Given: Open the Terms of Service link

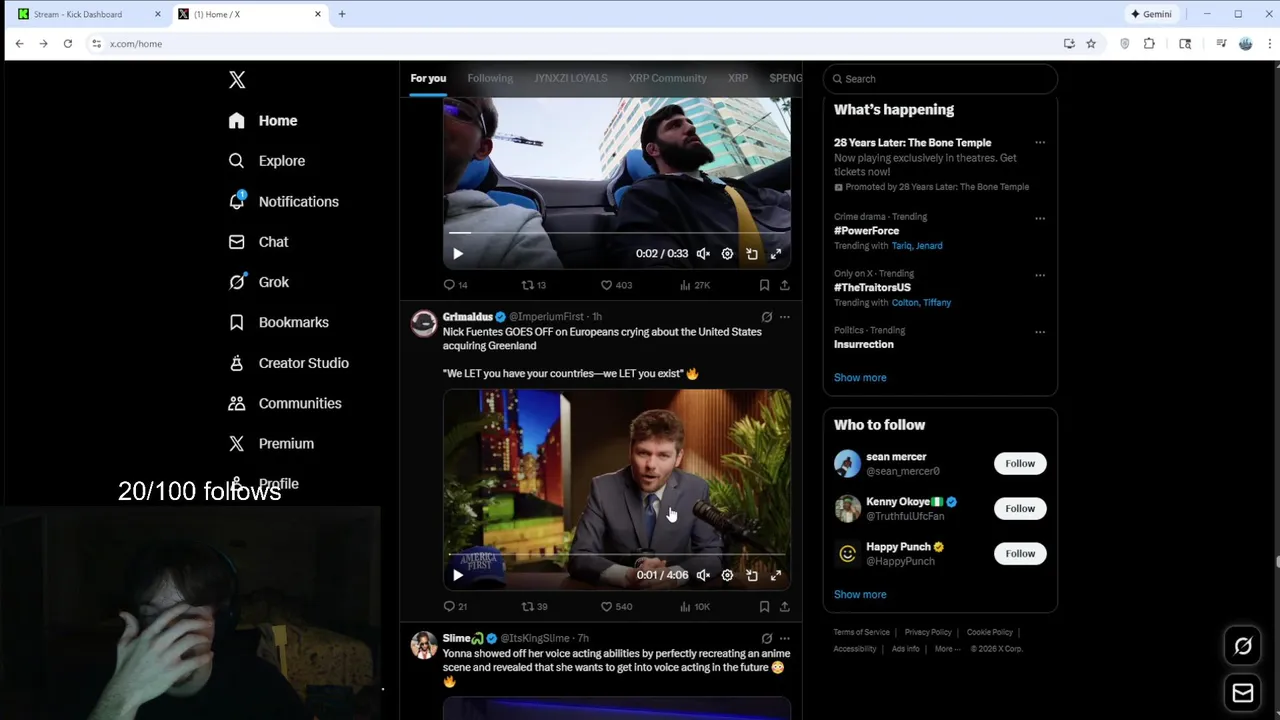Looking at the screenshot, I should coord(861,633).
